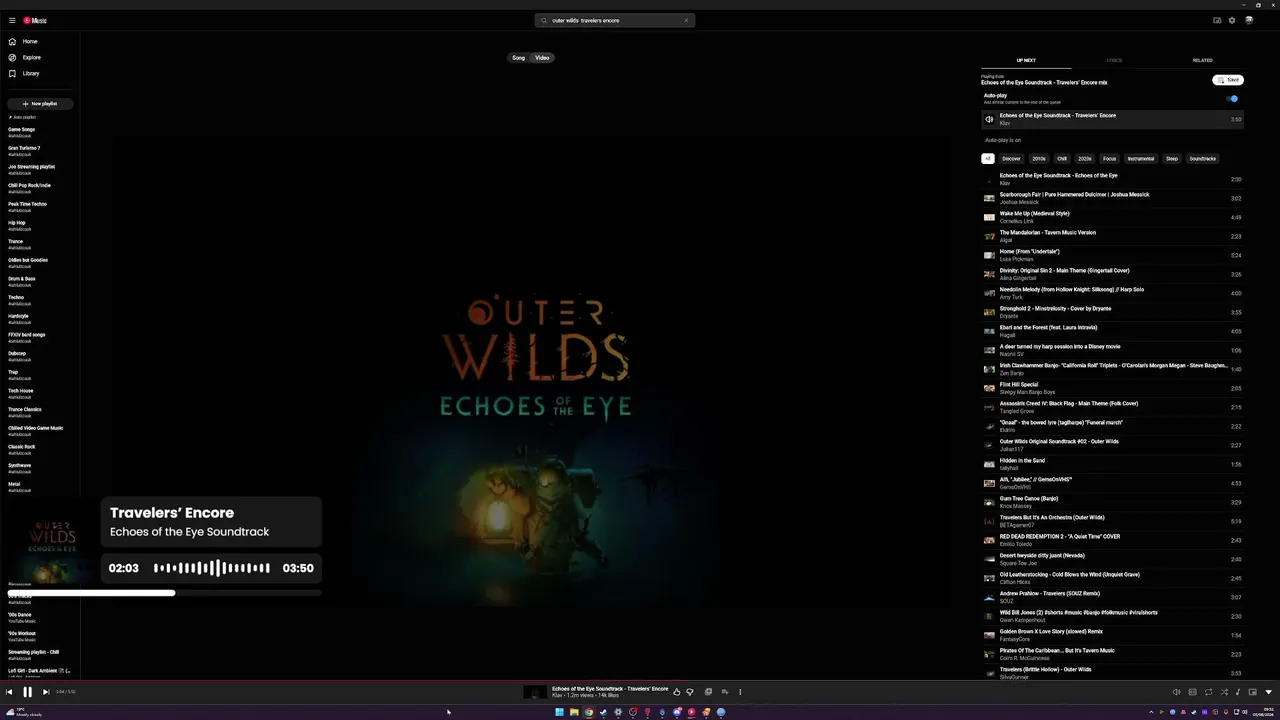Screen dimensions: 1280x720
Task: Skip to previous track
Action: tap(9, 692)
